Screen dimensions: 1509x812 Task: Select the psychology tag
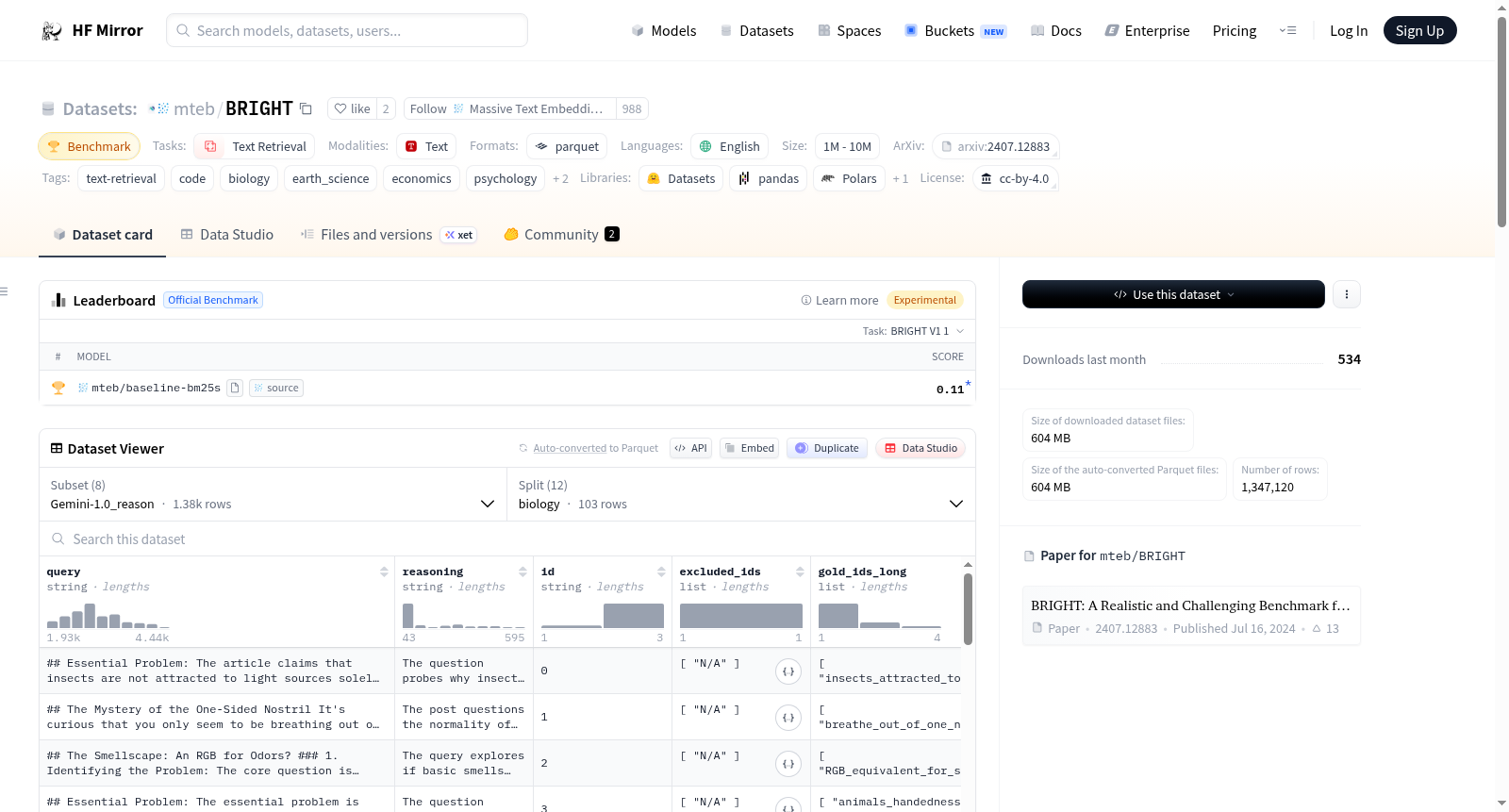[506, 178]
